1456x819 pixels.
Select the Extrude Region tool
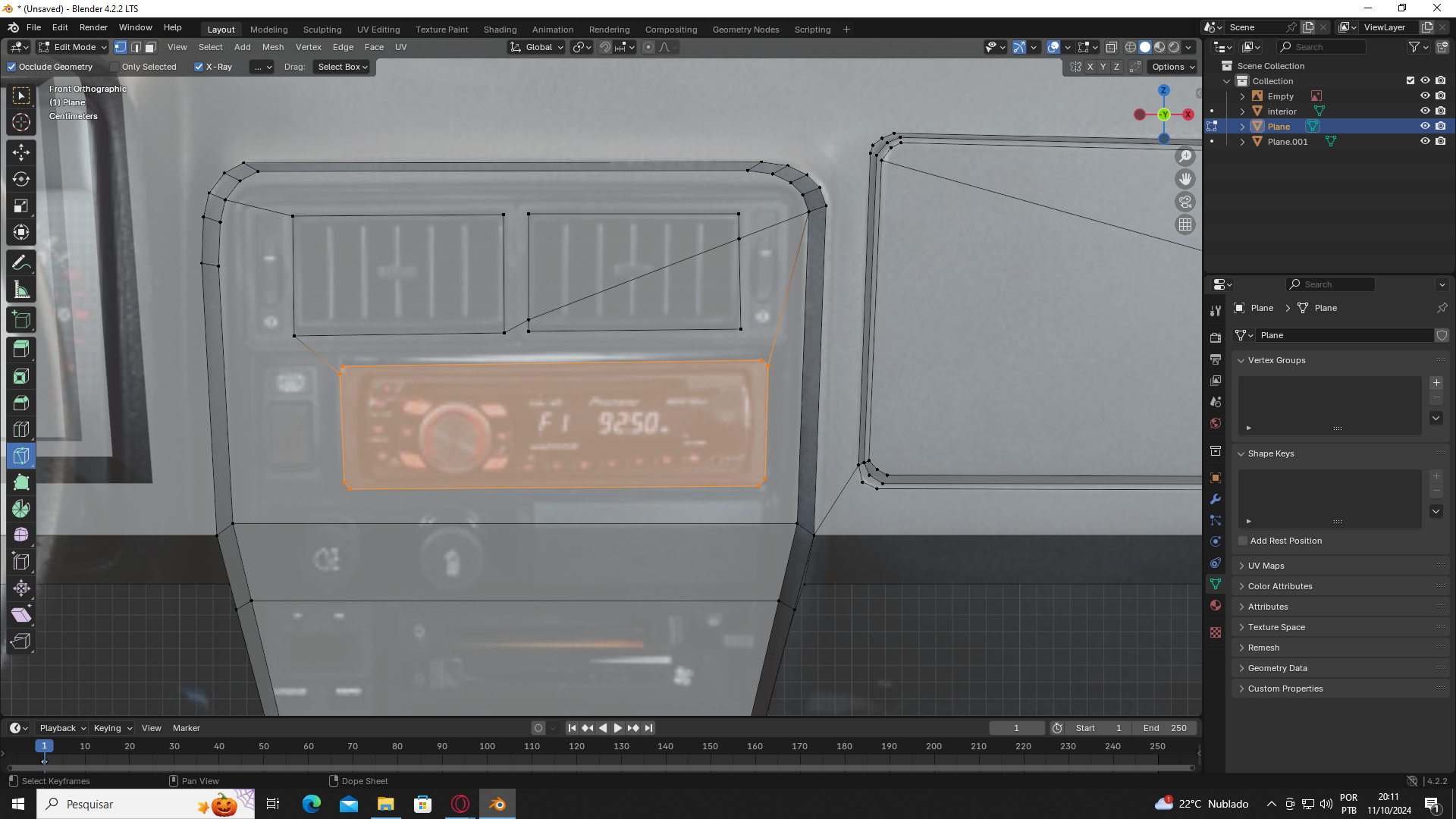(x=21, y=350)
